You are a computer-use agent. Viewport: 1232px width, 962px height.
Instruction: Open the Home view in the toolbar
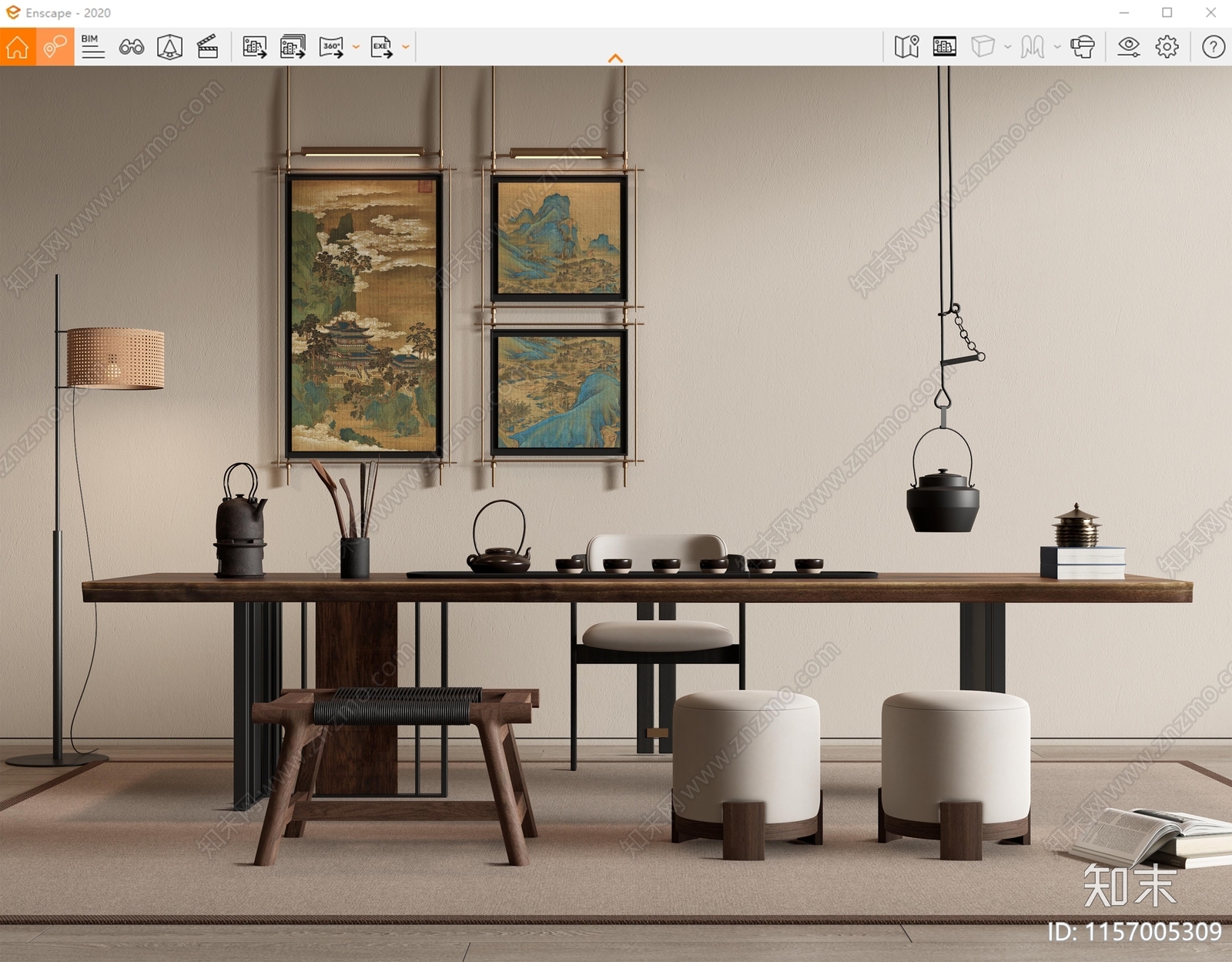18,47
